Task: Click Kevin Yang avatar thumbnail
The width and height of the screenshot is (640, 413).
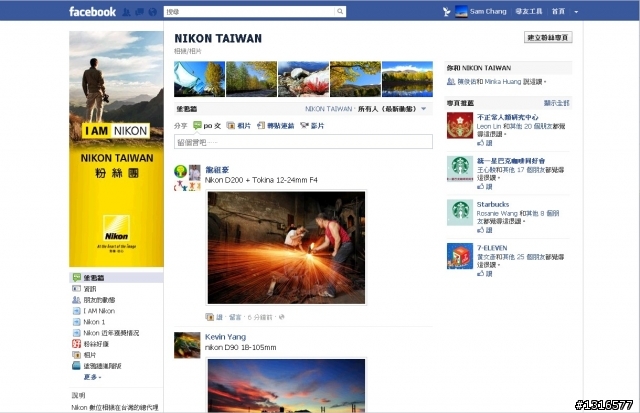Action: pos(187,345)
